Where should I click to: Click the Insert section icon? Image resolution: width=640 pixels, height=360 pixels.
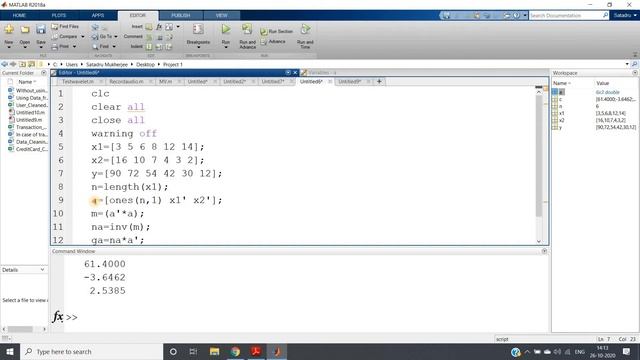pos(149,27)
